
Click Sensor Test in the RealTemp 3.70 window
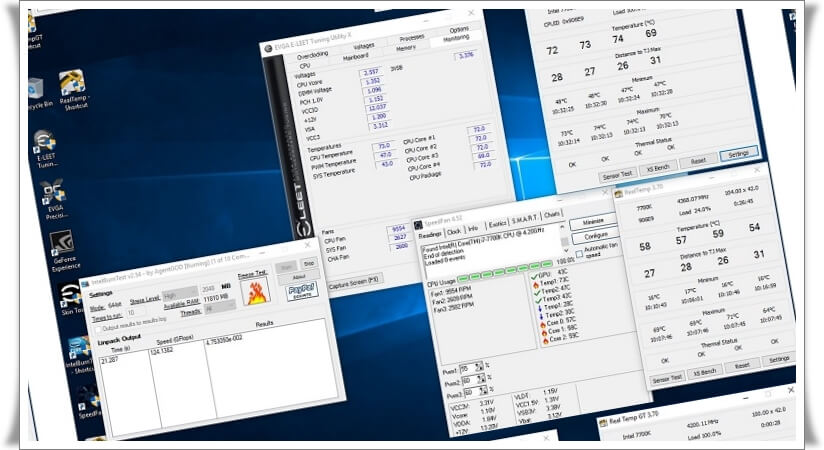coord(667,379)
